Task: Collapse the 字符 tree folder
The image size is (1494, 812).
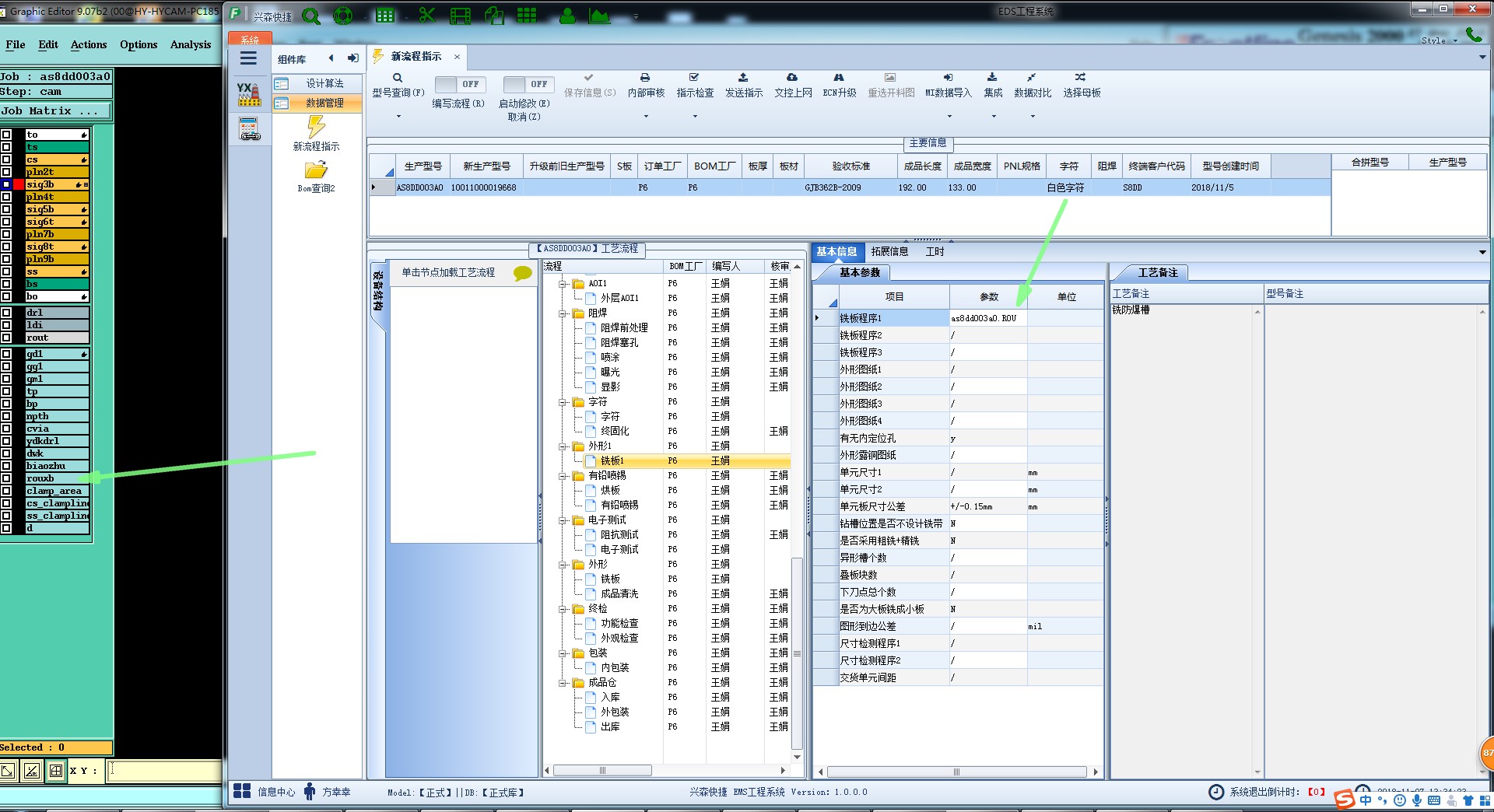Action: tap(563, 402)
